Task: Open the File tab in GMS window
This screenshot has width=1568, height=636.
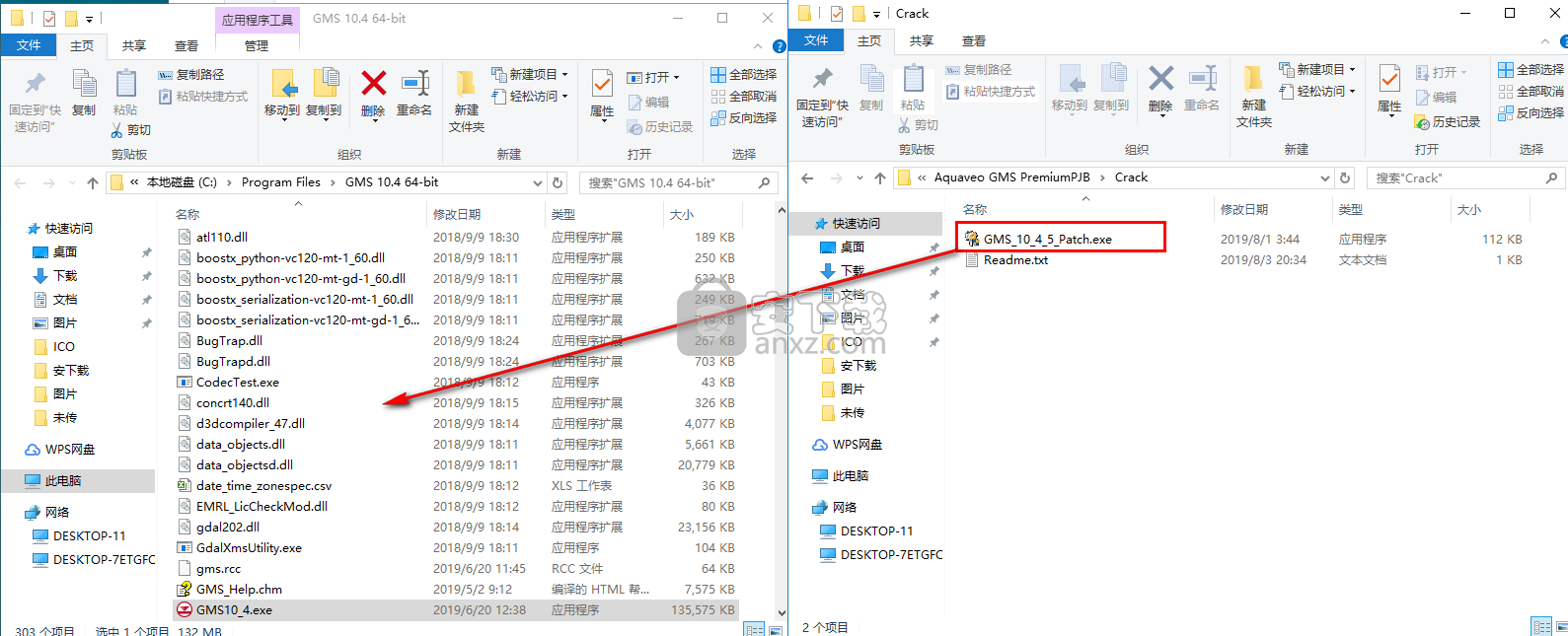Action: pyautogui.click(x=29, y=45)
